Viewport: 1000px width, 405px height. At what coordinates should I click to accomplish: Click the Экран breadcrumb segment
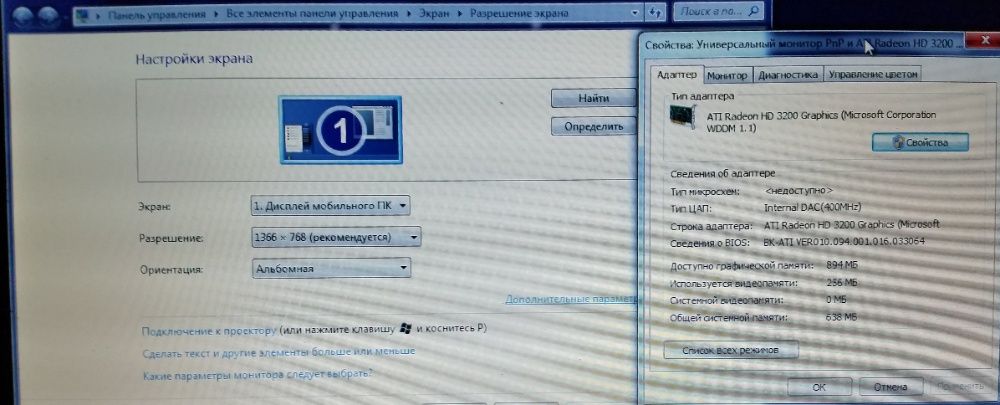[x=434, y=13]
